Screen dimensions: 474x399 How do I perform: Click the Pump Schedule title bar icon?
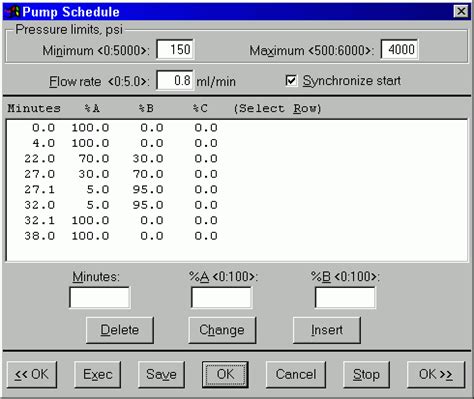(13, 12)
